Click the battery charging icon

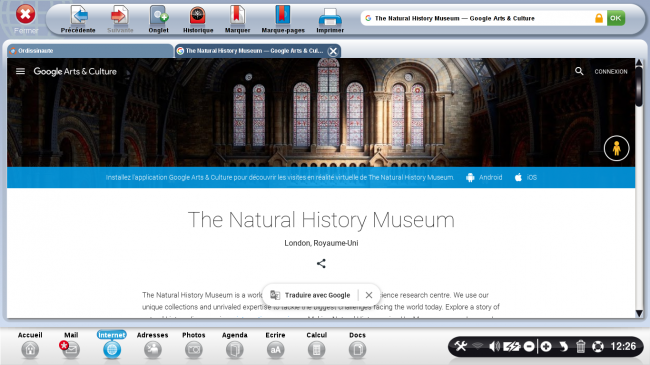click(x=512, y=346)
